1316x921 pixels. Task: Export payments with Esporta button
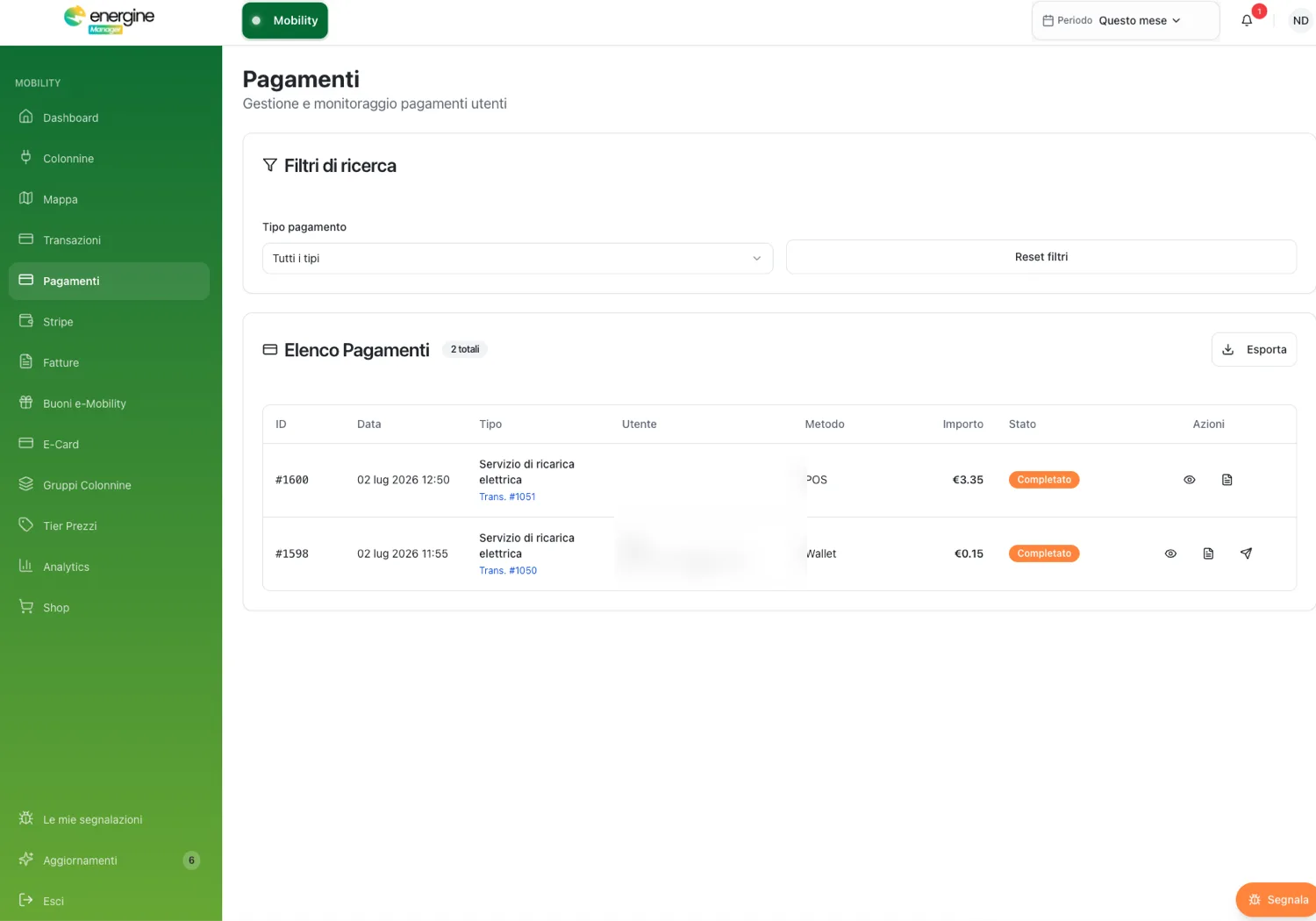(1254, 349)
